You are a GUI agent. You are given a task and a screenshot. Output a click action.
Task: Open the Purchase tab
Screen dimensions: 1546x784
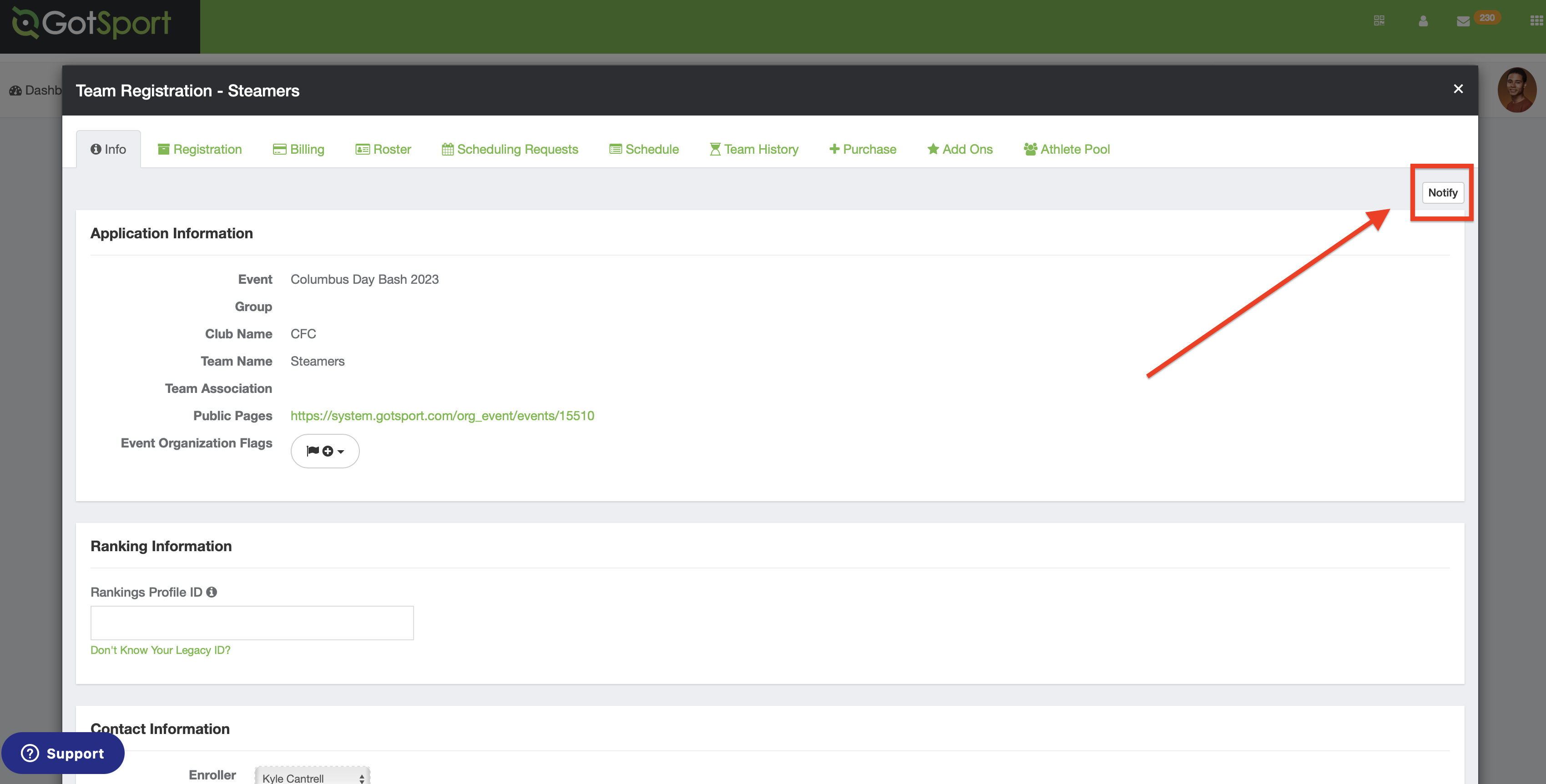pos(863,149)
